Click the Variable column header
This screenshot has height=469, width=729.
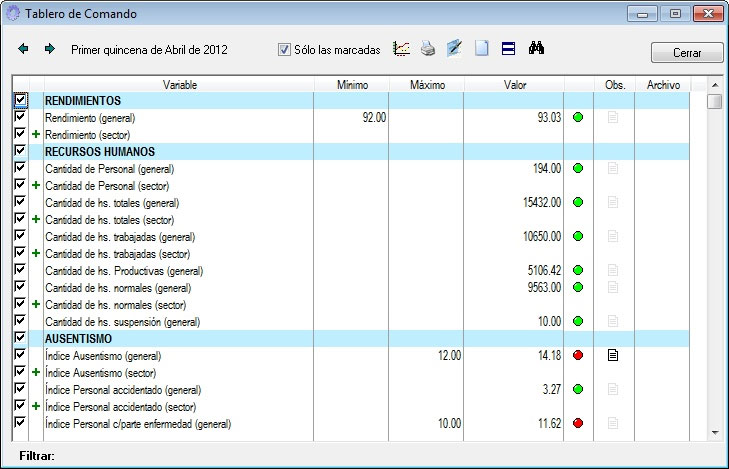click(x=179, y=85)
